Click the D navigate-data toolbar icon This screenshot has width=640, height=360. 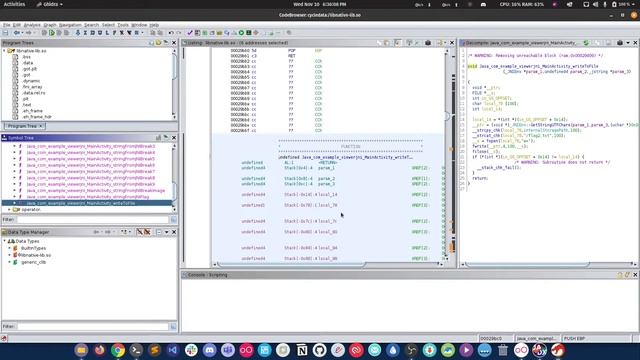92,33
